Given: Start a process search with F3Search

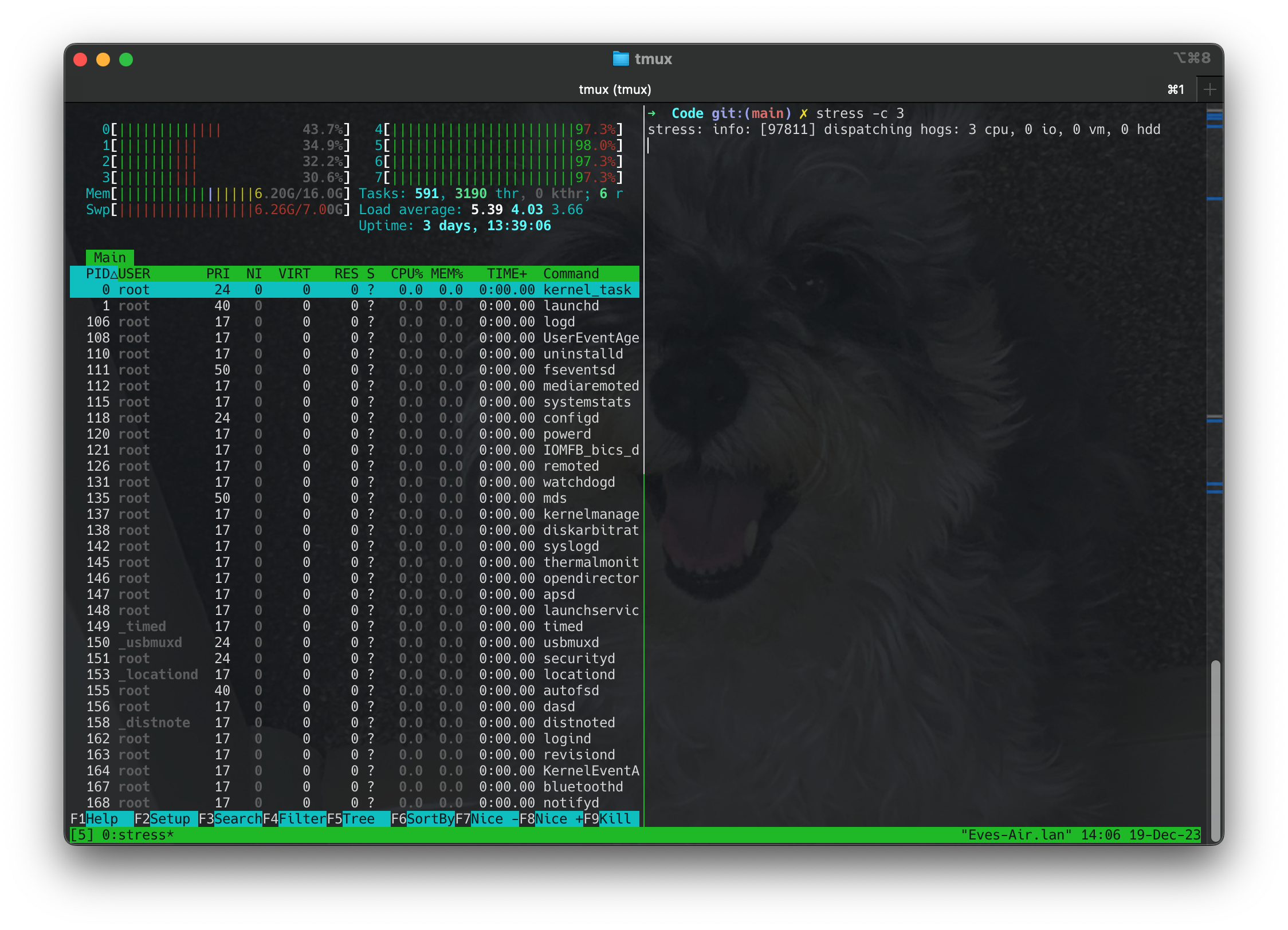Looking at the screenshot, I should (x=231, y=819).
